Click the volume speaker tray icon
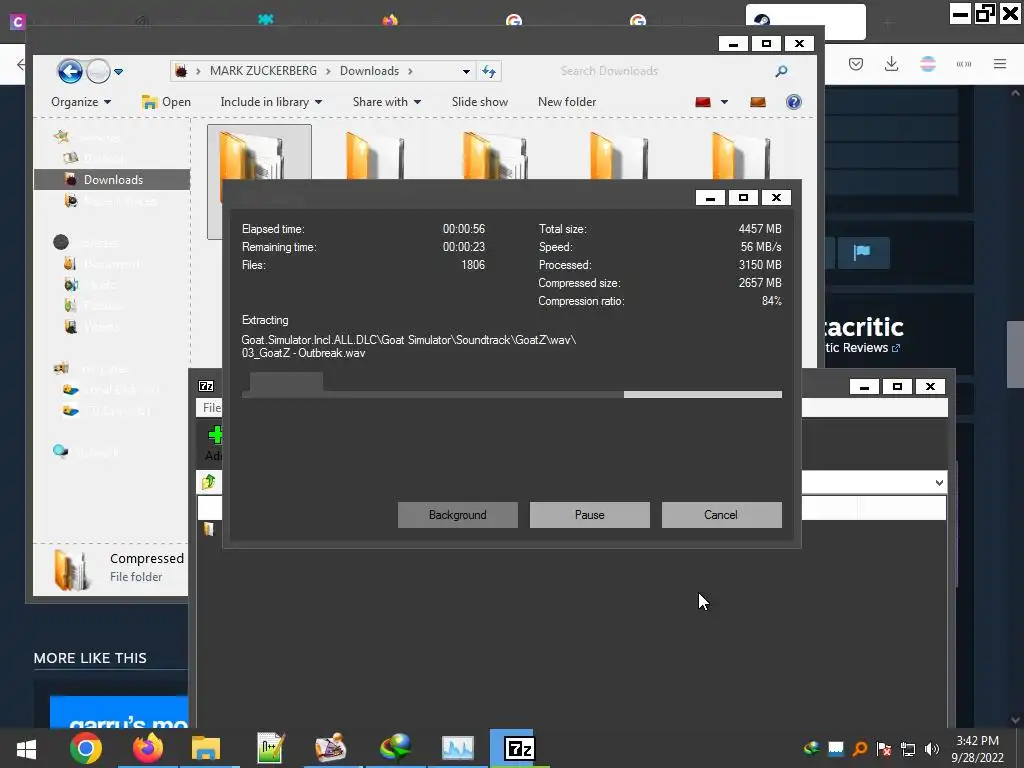This screenshot has height=768, width=1024. tap(932, 748)
